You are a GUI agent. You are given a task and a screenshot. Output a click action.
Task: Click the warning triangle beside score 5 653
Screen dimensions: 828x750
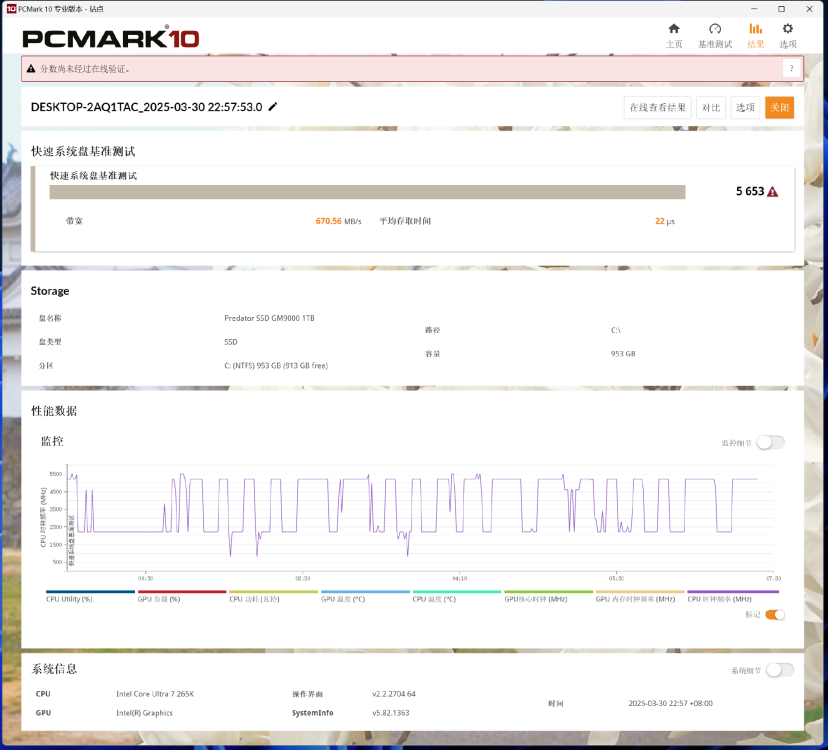(773, 192)
